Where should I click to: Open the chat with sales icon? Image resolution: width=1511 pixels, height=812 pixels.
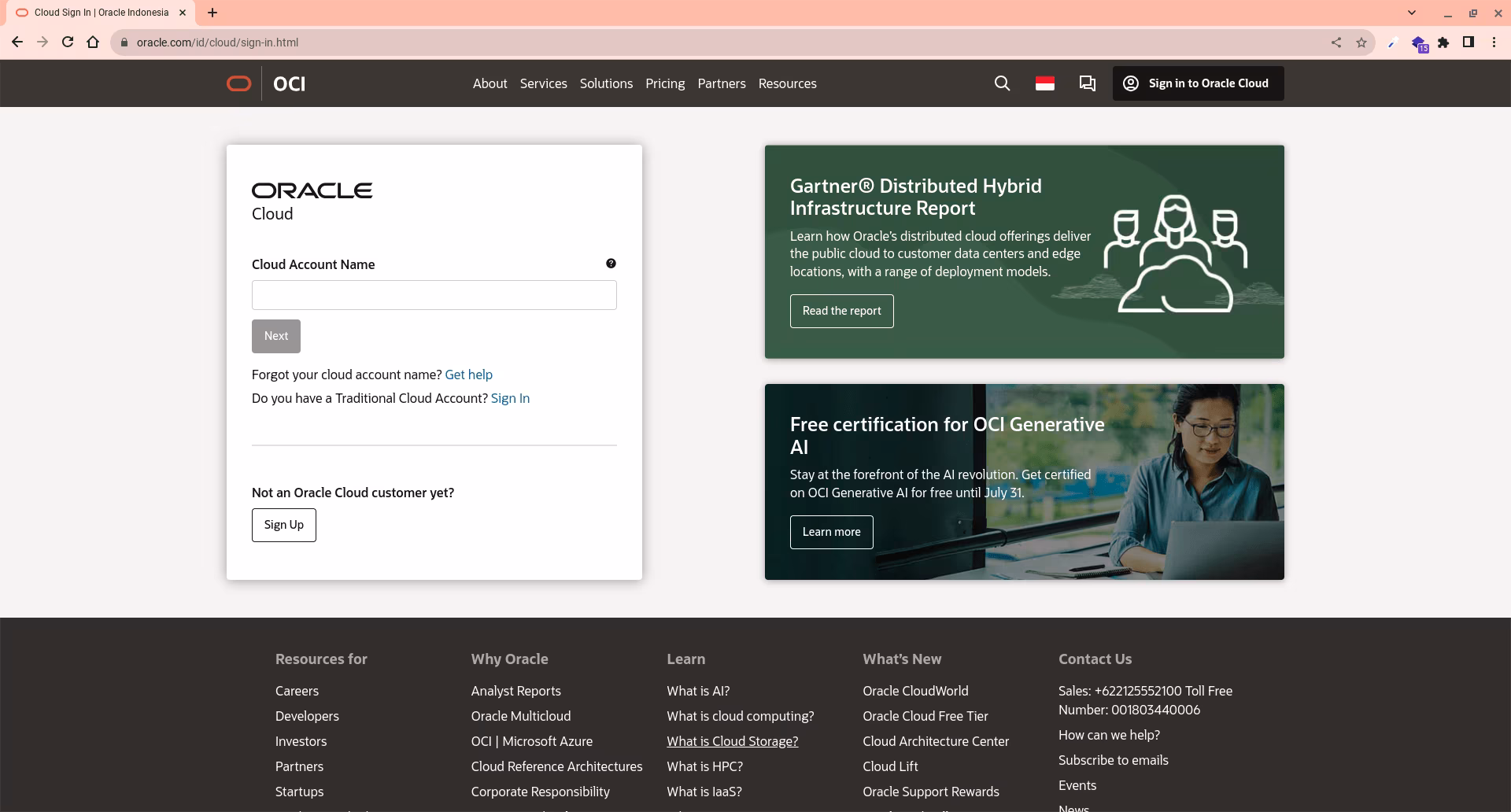pyautogui.click(x=1088, y=83)
